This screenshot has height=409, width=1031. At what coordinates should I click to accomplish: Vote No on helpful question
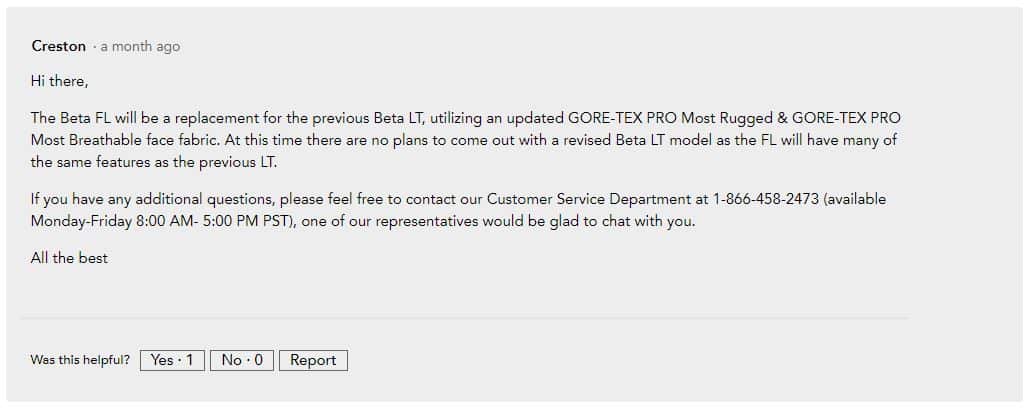point(241,360)
